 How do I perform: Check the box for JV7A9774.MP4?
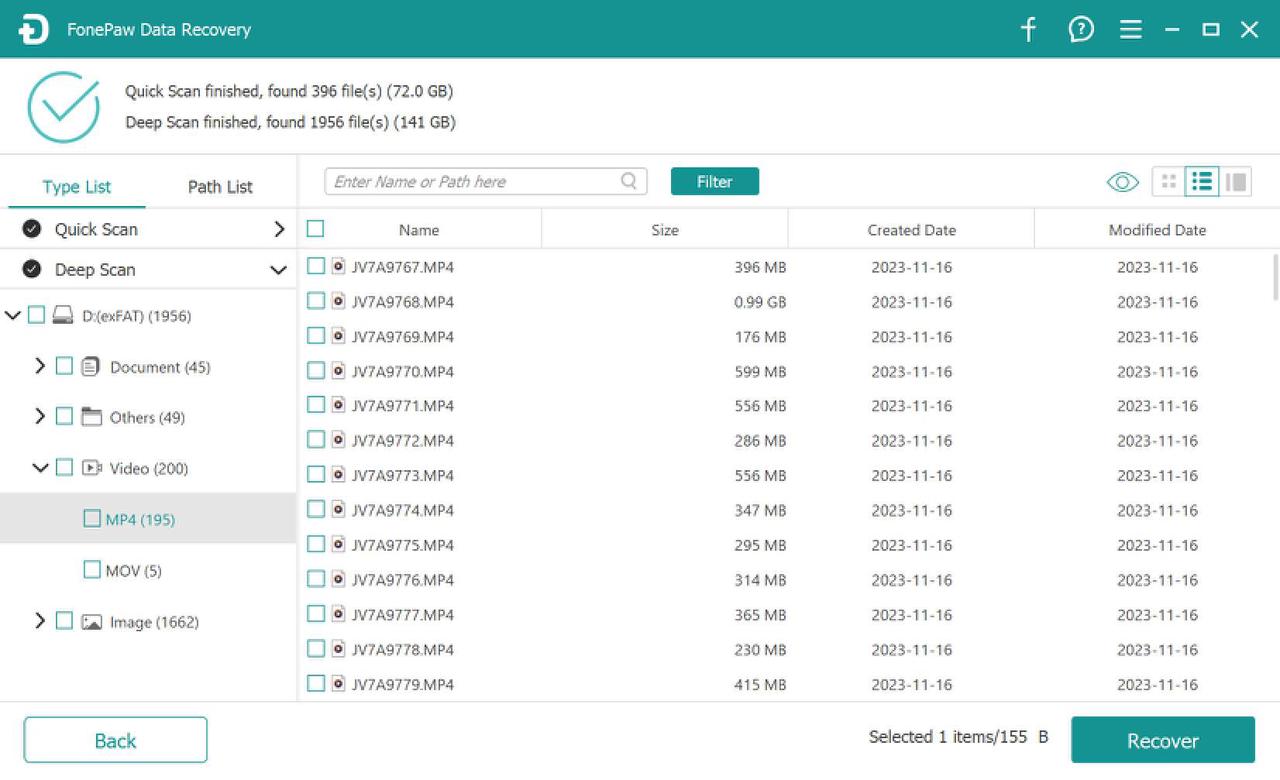pos(315,509)
